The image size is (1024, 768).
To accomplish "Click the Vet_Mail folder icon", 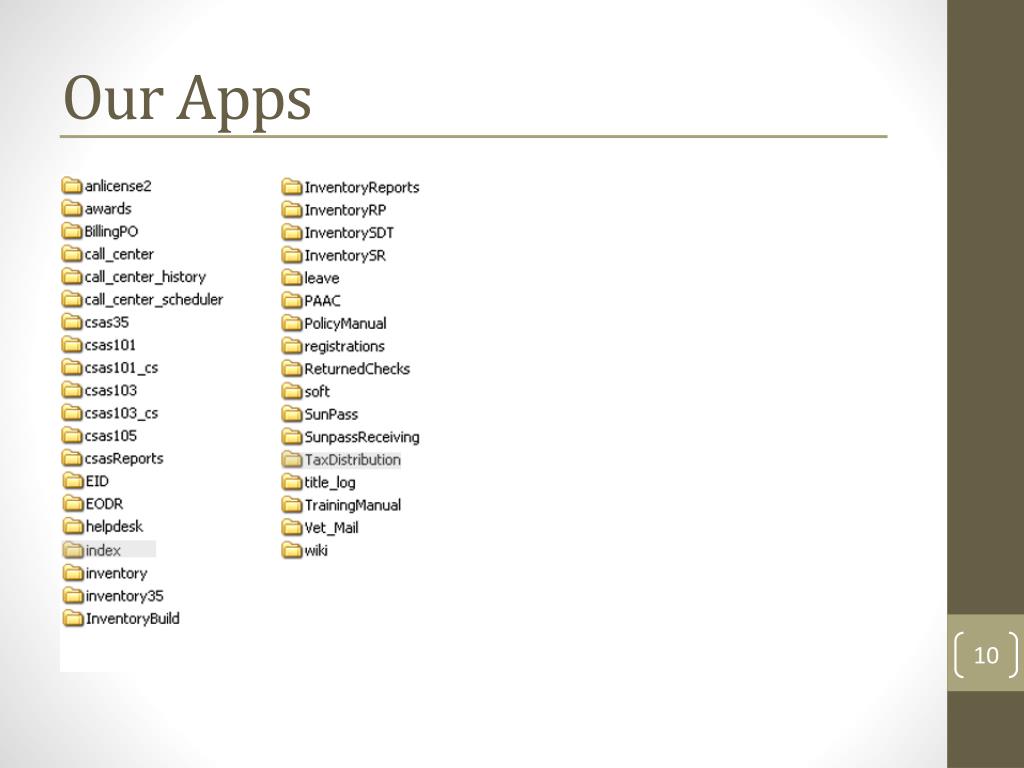I will 292,528.
